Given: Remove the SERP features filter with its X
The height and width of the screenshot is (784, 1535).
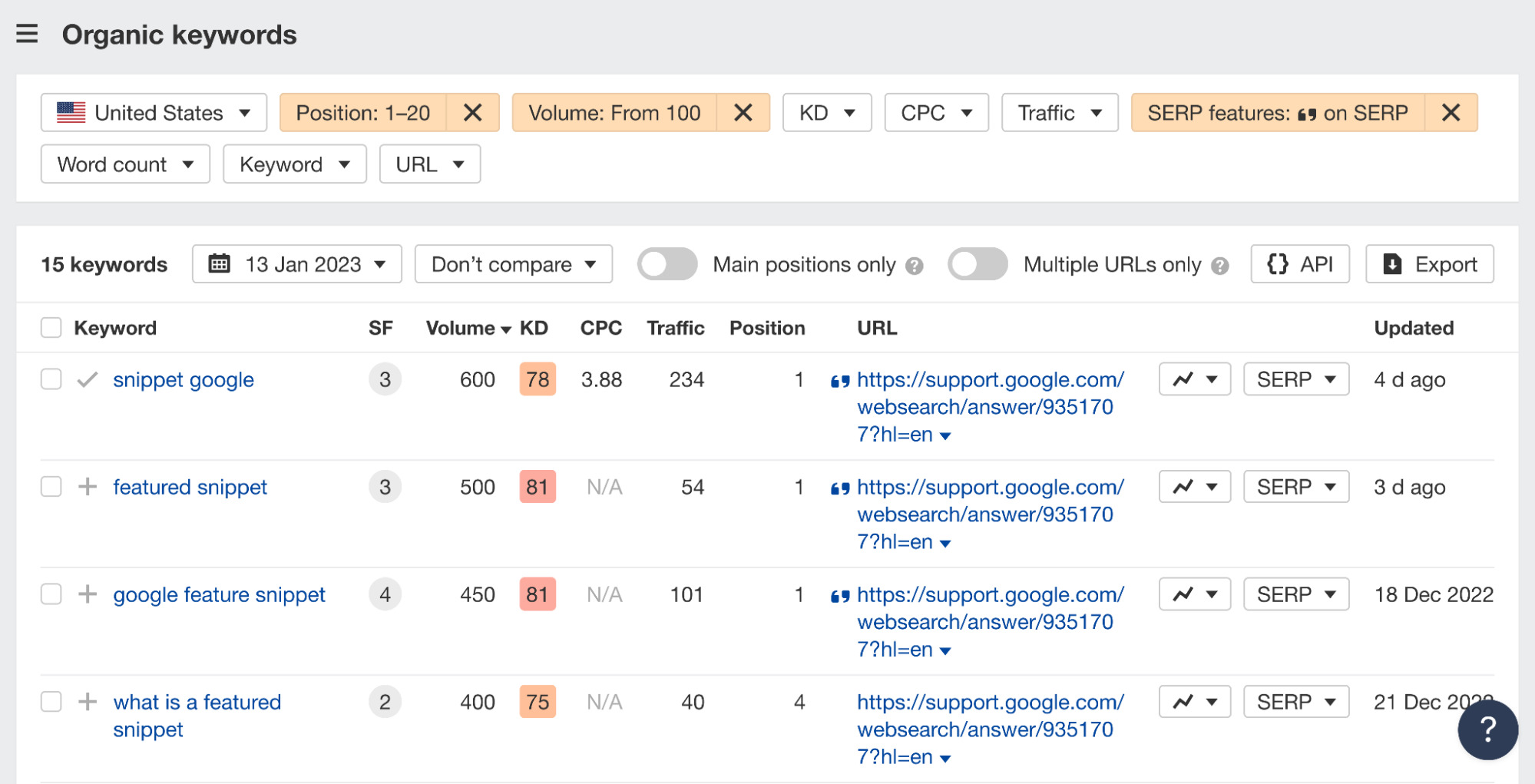Looking at the screenshot, I should tap(1451, 112).
